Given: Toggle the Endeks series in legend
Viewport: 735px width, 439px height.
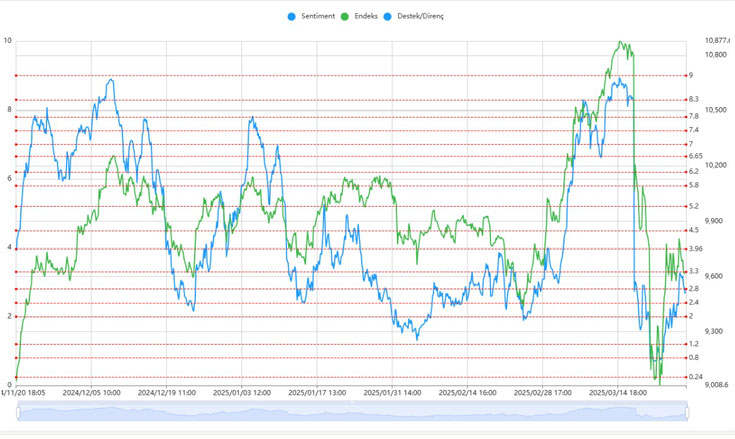Looking at the screenshot, I should pyautogui.click(x=372, y=17).
